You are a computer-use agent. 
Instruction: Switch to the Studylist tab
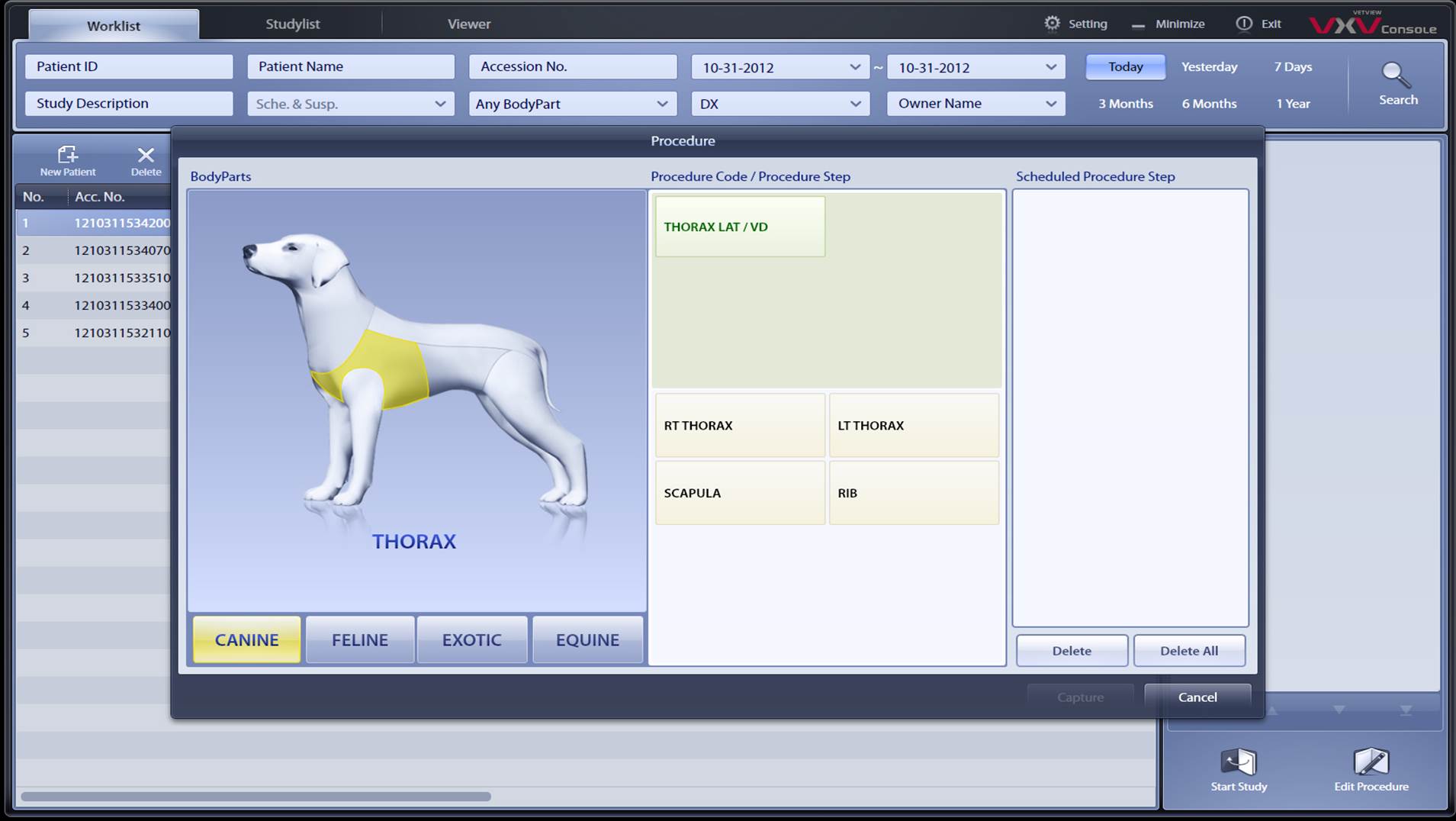[293, 23]
